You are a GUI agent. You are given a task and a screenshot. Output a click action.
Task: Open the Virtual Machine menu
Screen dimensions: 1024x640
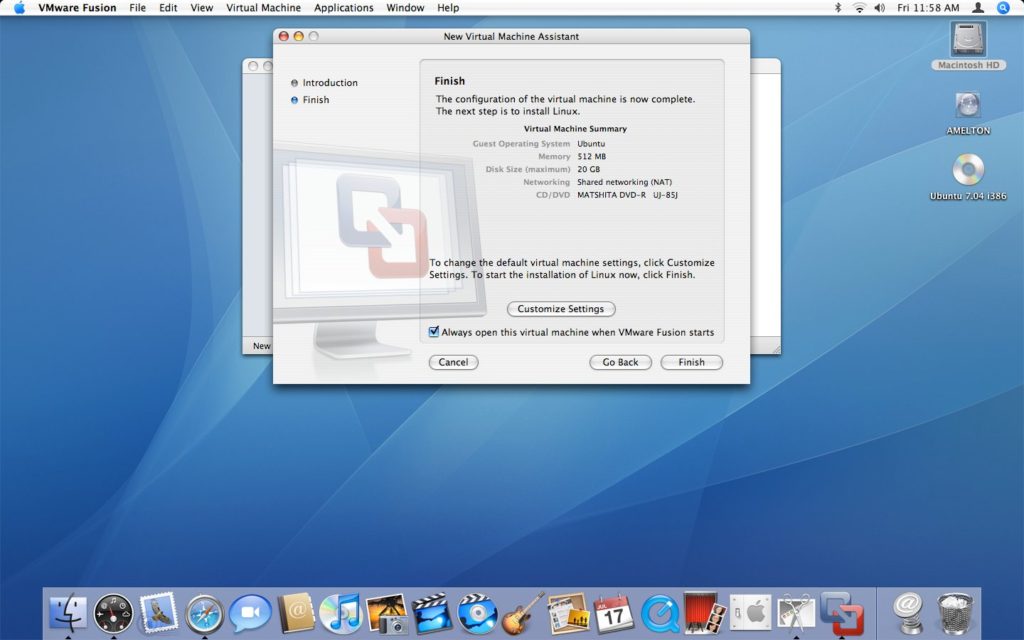click(263, 8)
